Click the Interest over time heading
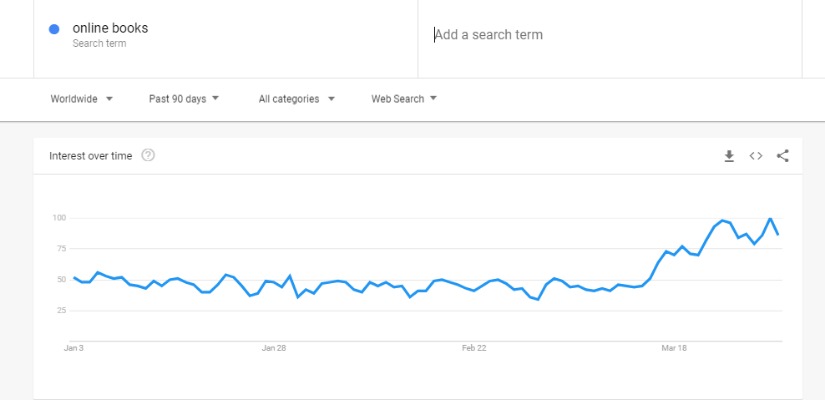 click(90, 156)
